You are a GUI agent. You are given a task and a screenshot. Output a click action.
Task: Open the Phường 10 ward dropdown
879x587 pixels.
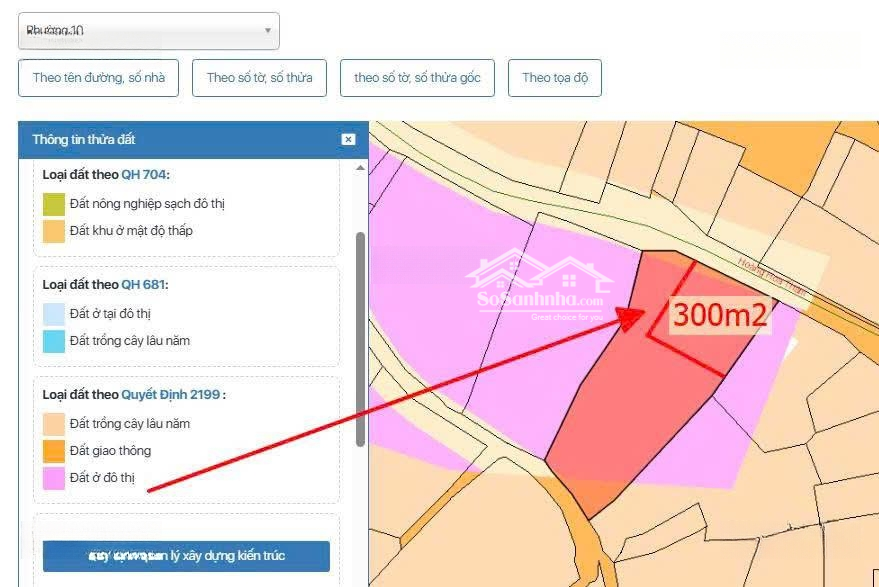pos(148,31)
